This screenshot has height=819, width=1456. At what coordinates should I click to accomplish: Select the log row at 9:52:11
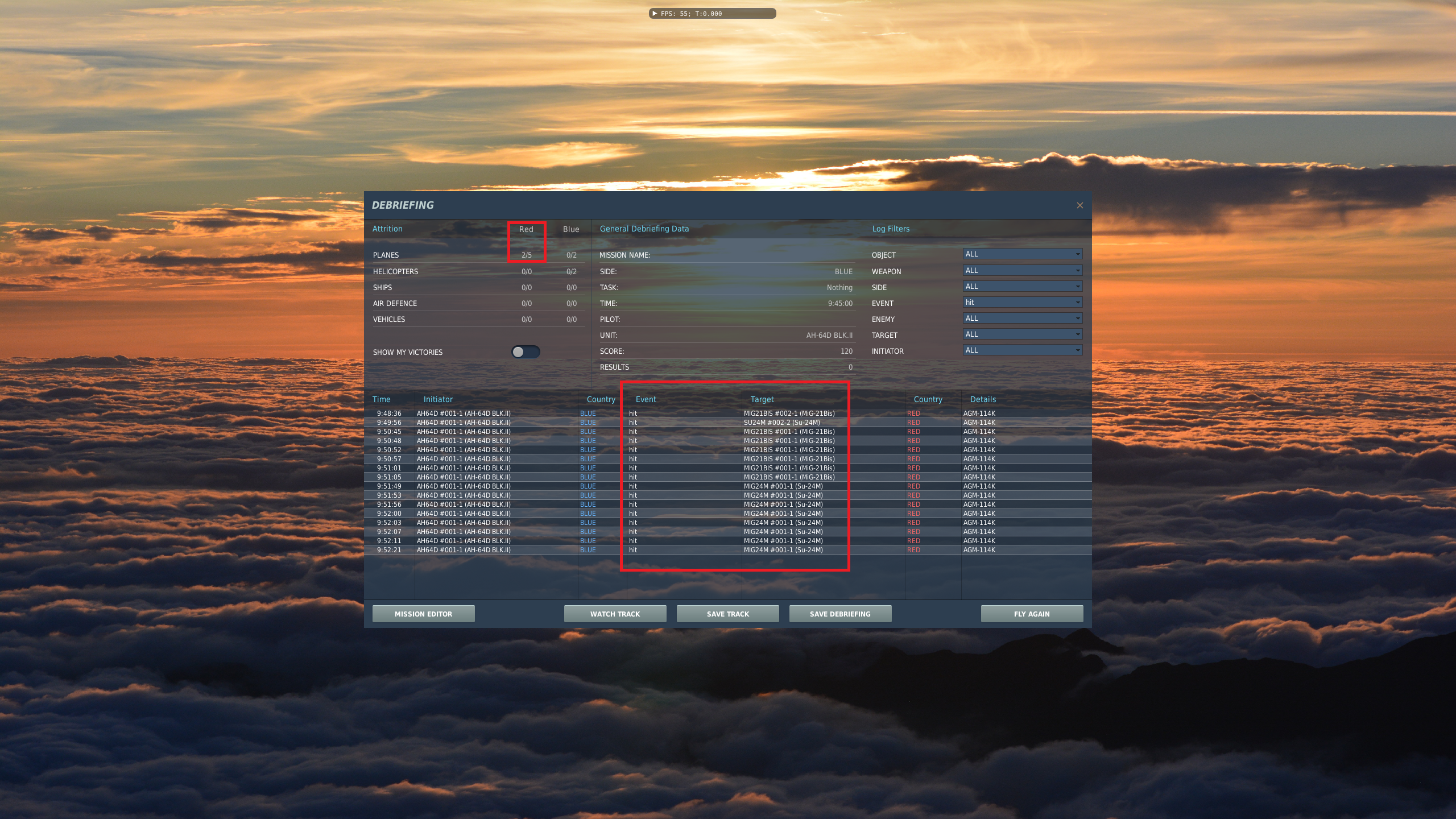click(727, 541)
